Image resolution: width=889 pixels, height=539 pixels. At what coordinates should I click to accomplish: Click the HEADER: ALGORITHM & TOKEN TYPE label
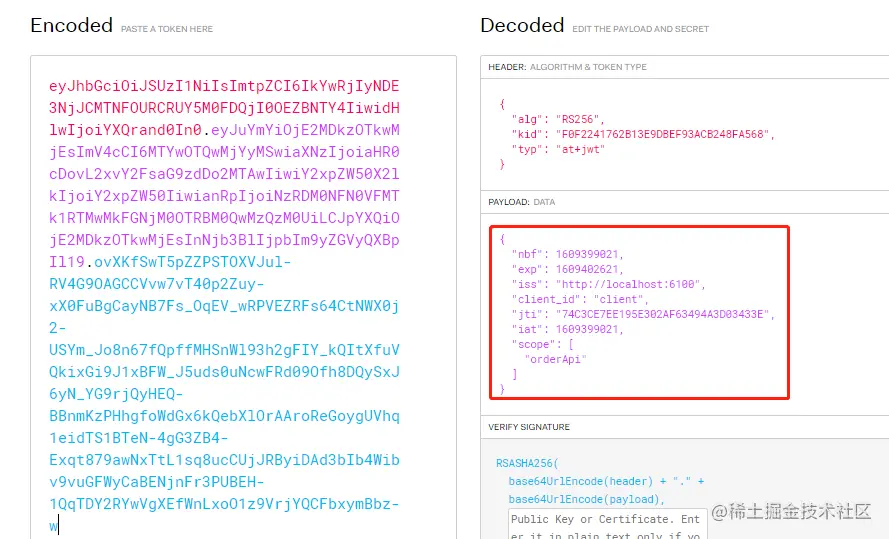[567, 67]
